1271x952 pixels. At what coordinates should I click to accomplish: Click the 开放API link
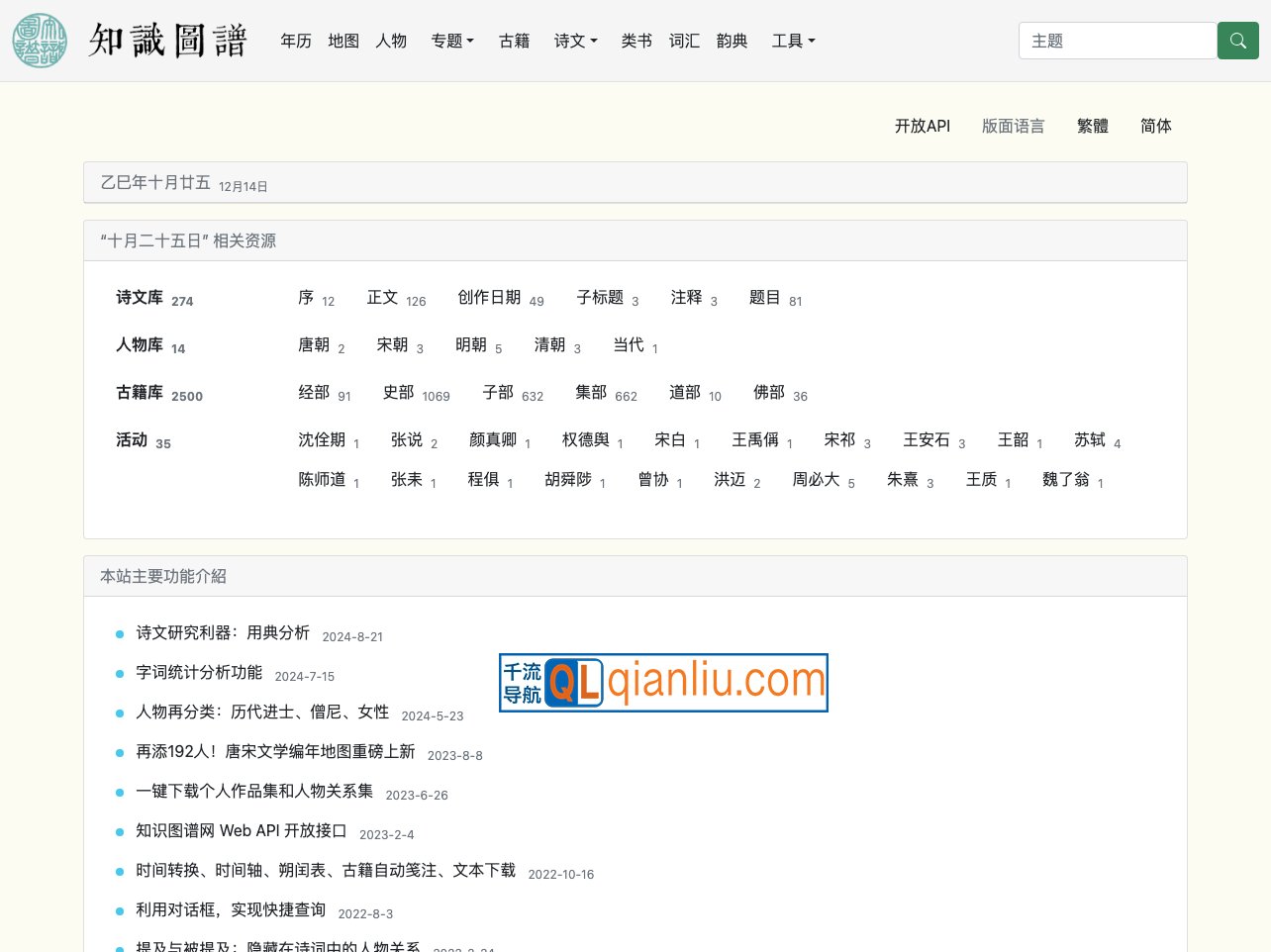point(922,126)
